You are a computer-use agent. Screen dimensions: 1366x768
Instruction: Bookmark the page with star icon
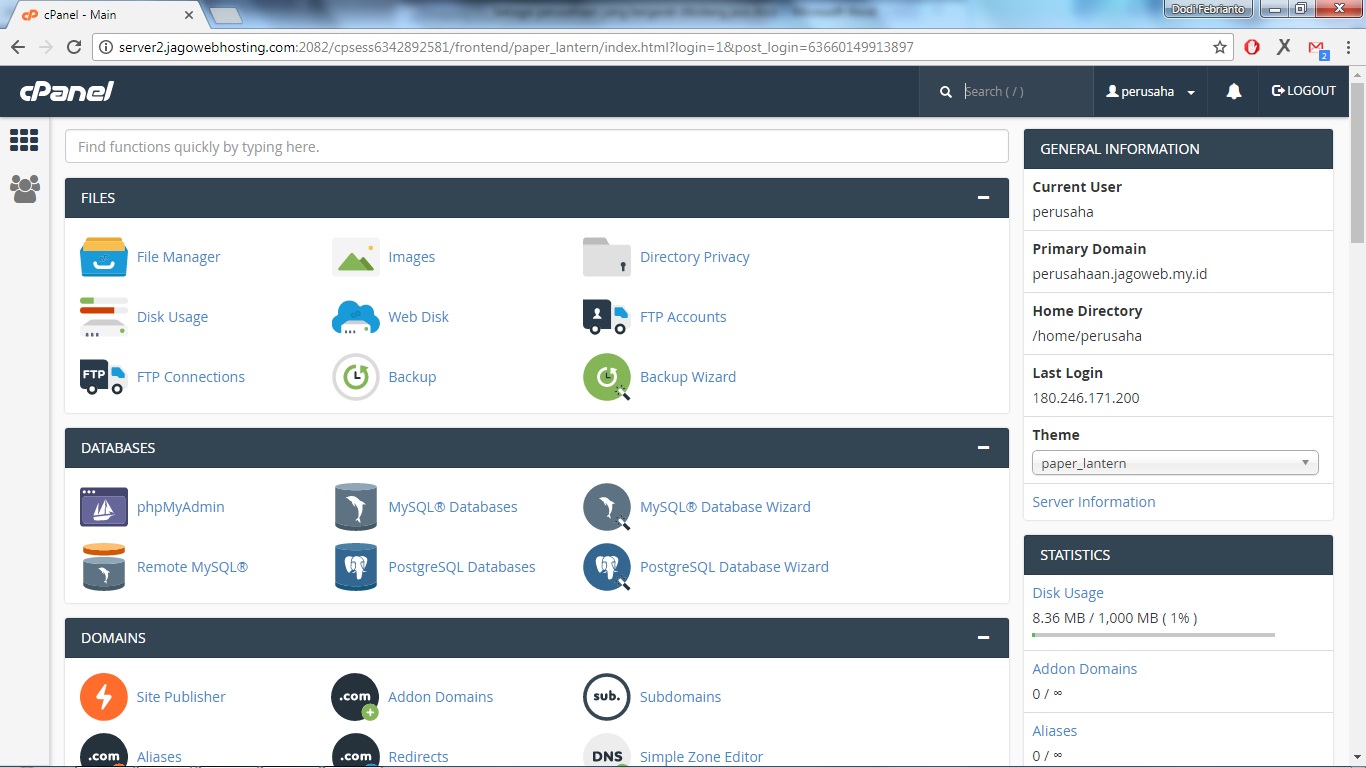tap(1220, 47)
